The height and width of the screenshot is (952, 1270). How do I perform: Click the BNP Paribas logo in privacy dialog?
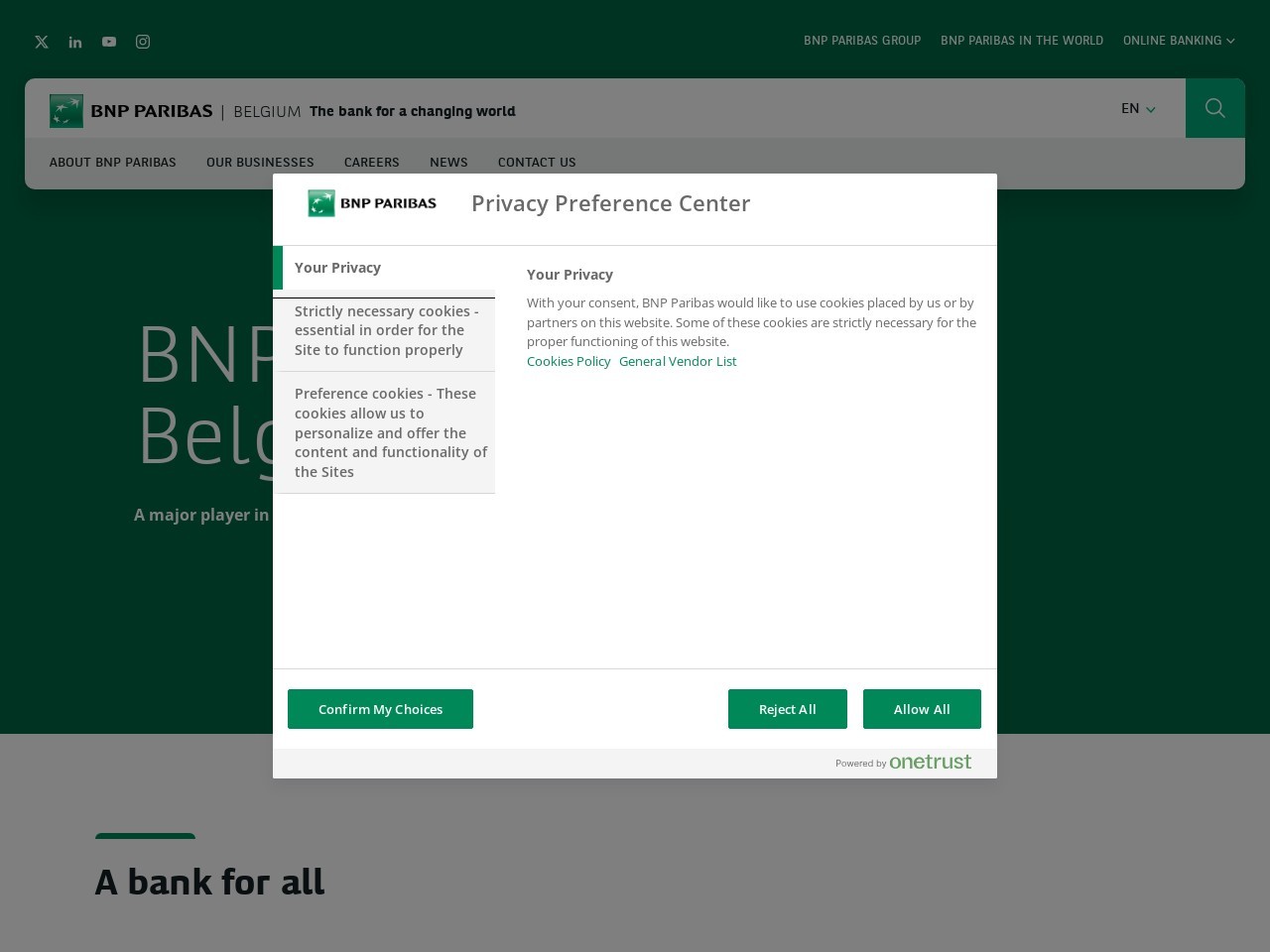coord(372,203)
